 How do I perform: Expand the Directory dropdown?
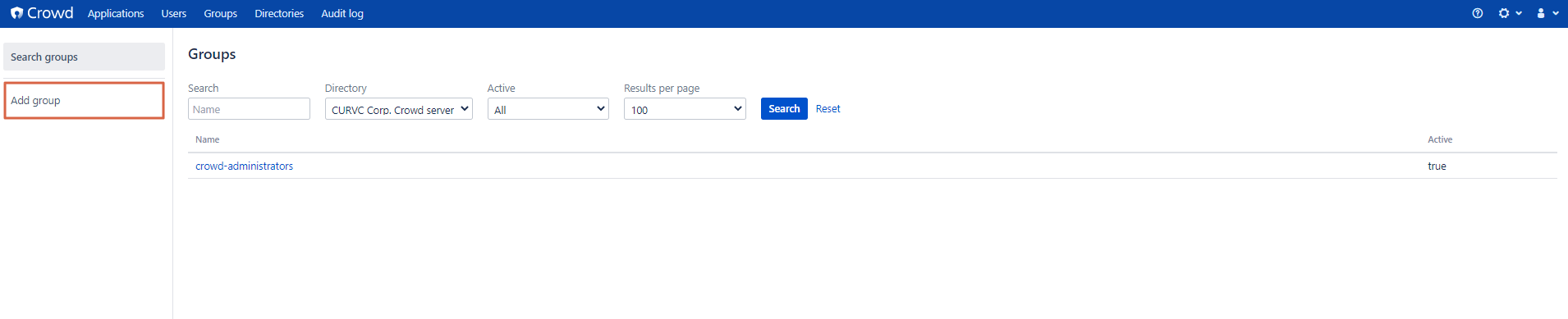click(399, 109)
